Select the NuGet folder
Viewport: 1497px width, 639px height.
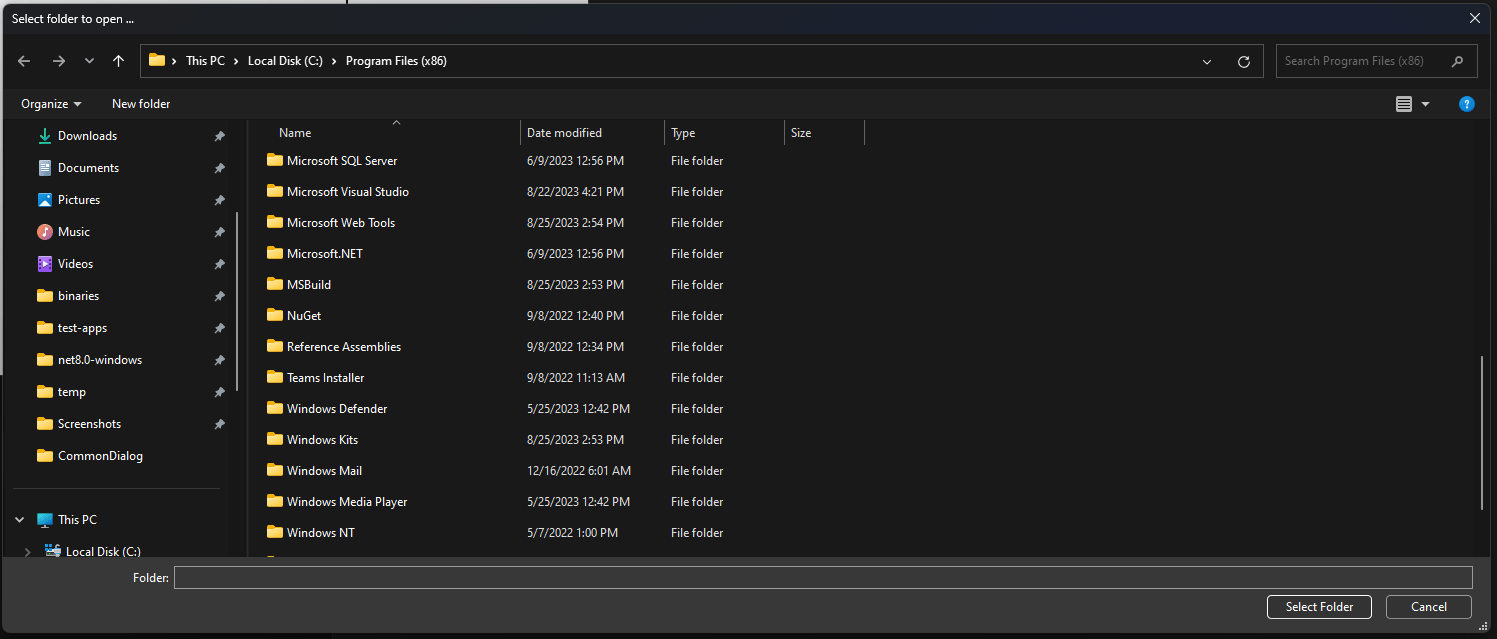click(304, 316)
